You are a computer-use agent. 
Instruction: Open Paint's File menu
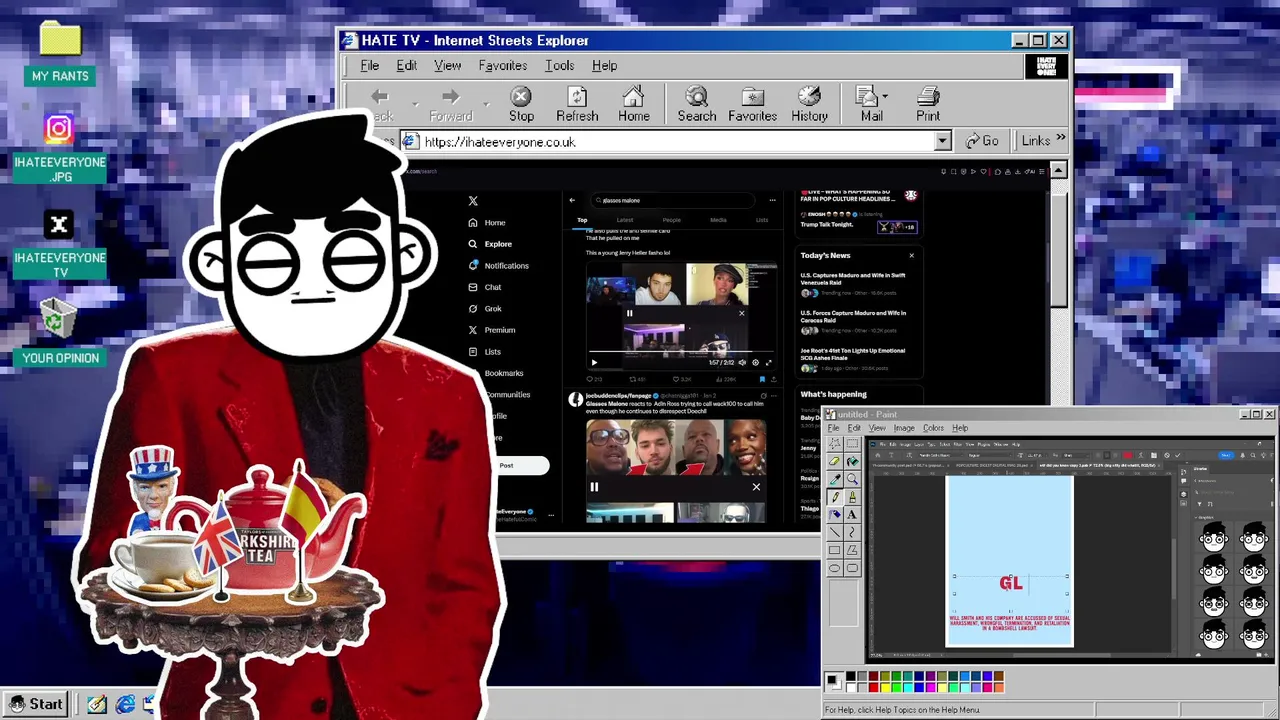pos(833,428)
